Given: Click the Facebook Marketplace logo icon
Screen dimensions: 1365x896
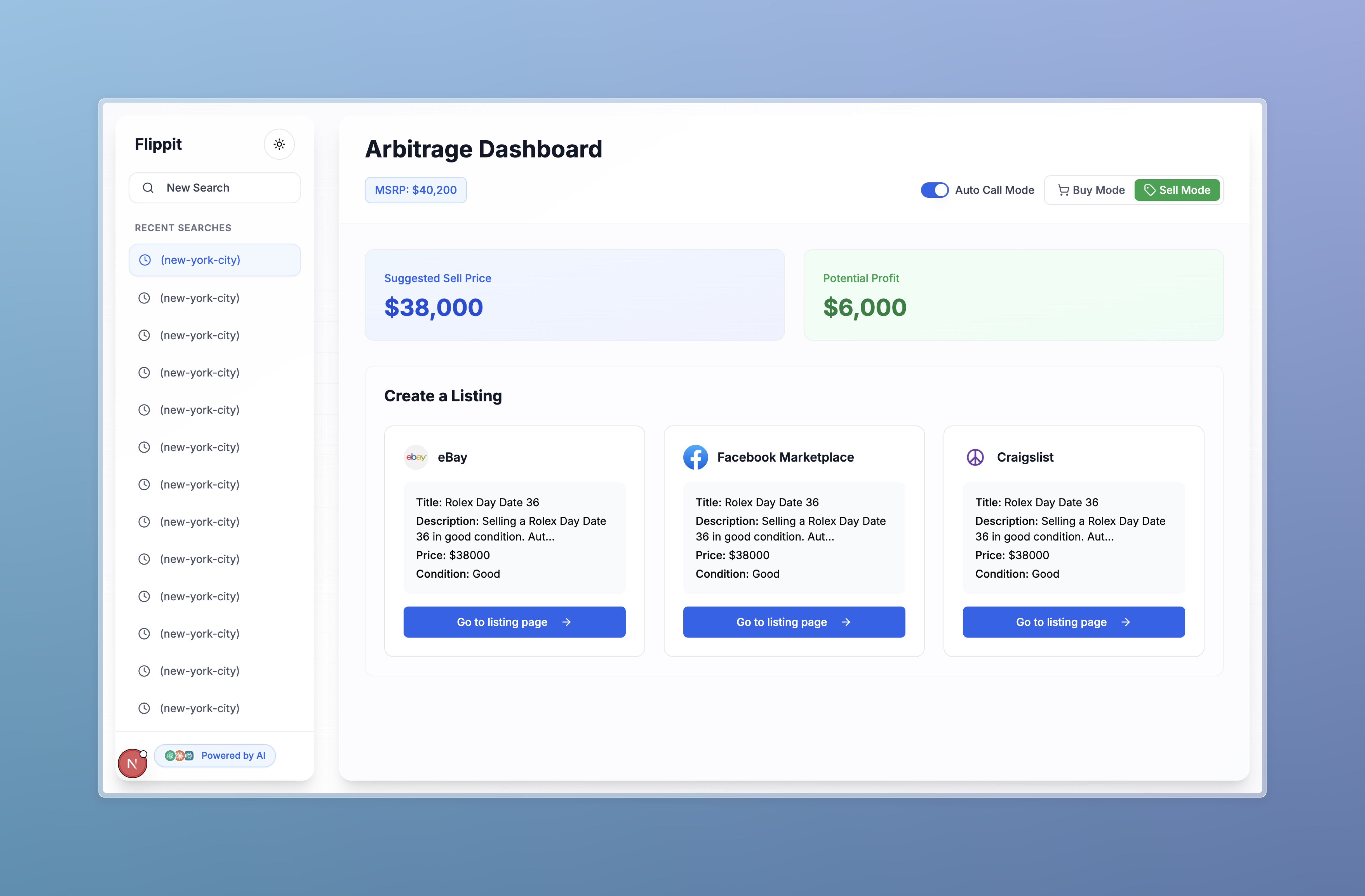Looking at the screenshot, I should (x=695, y=457).
